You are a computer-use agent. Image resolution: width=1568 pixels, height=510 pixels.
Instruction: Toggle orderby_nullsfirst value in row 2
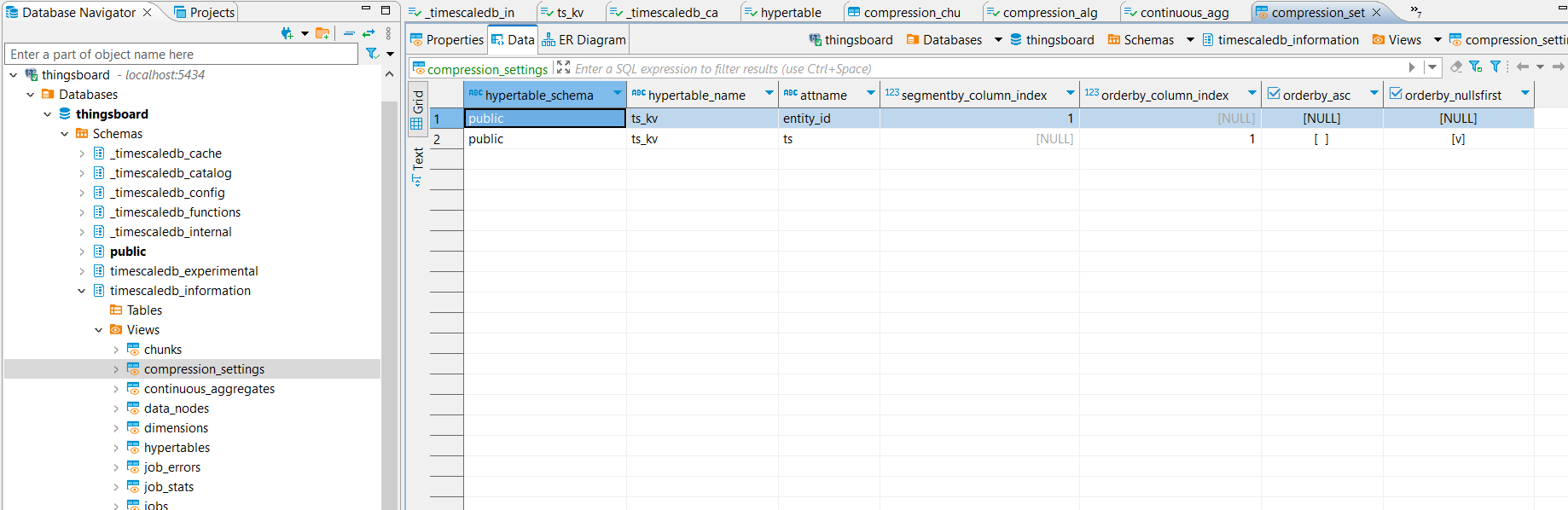coord(1458,139)
